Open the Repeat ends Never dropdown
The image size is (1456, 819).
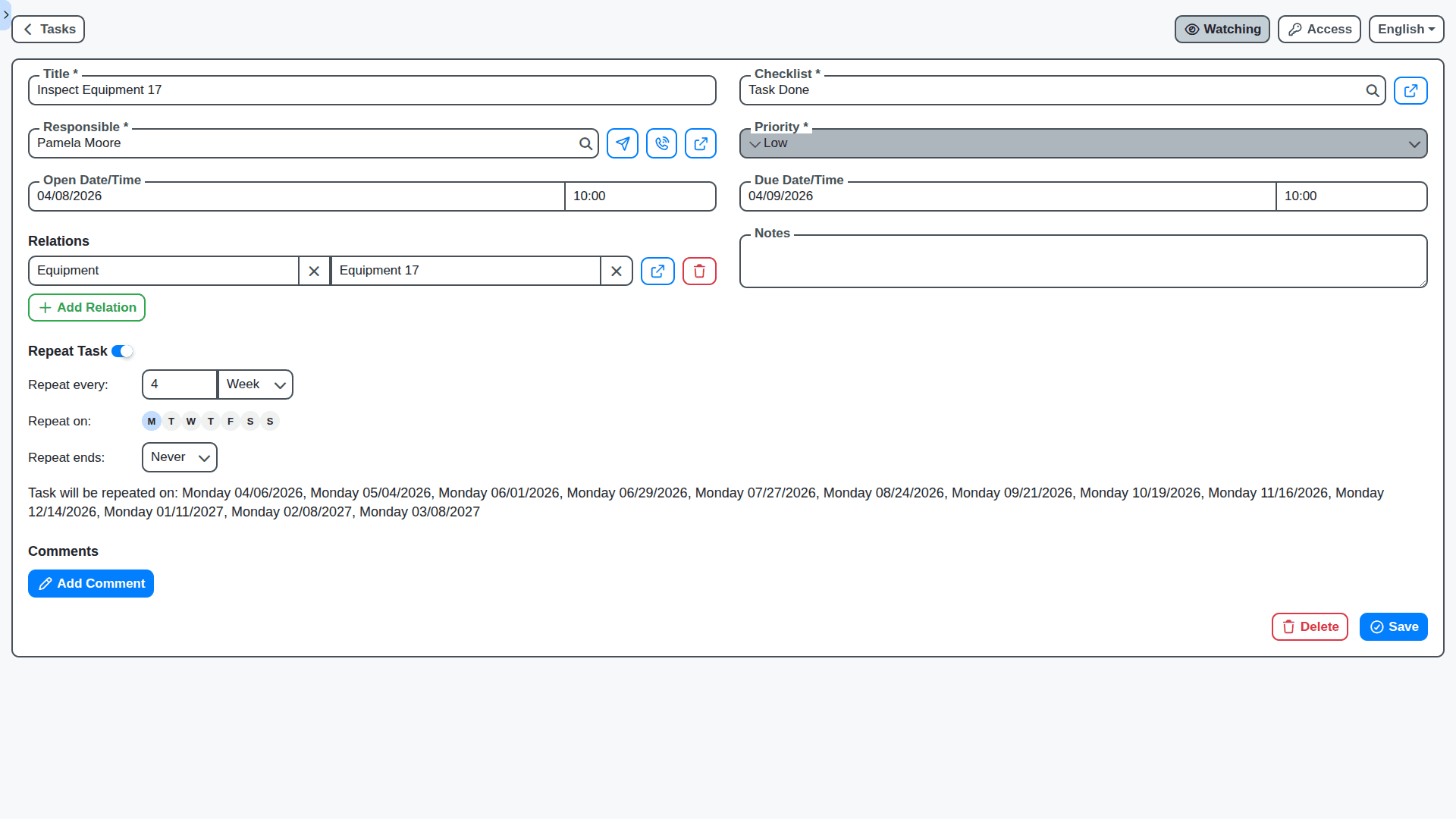180,457
